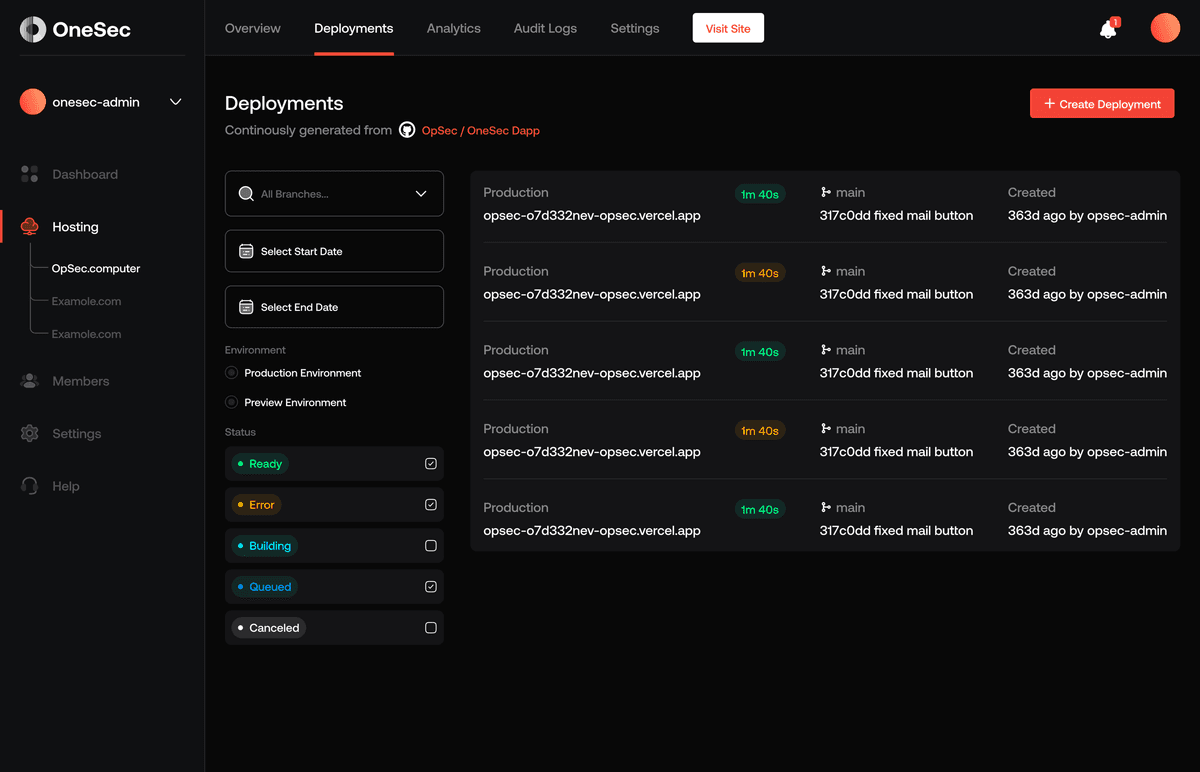Switch to the Analytics tab
1200x772 pixels.
pos(453,28)
